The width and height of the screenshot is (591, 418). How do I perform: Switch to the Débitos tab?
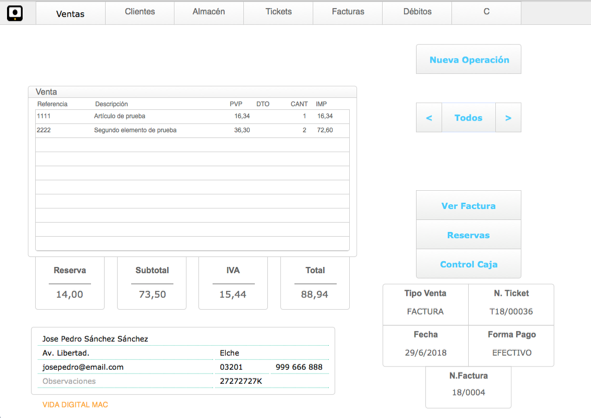tap(417, 12)
